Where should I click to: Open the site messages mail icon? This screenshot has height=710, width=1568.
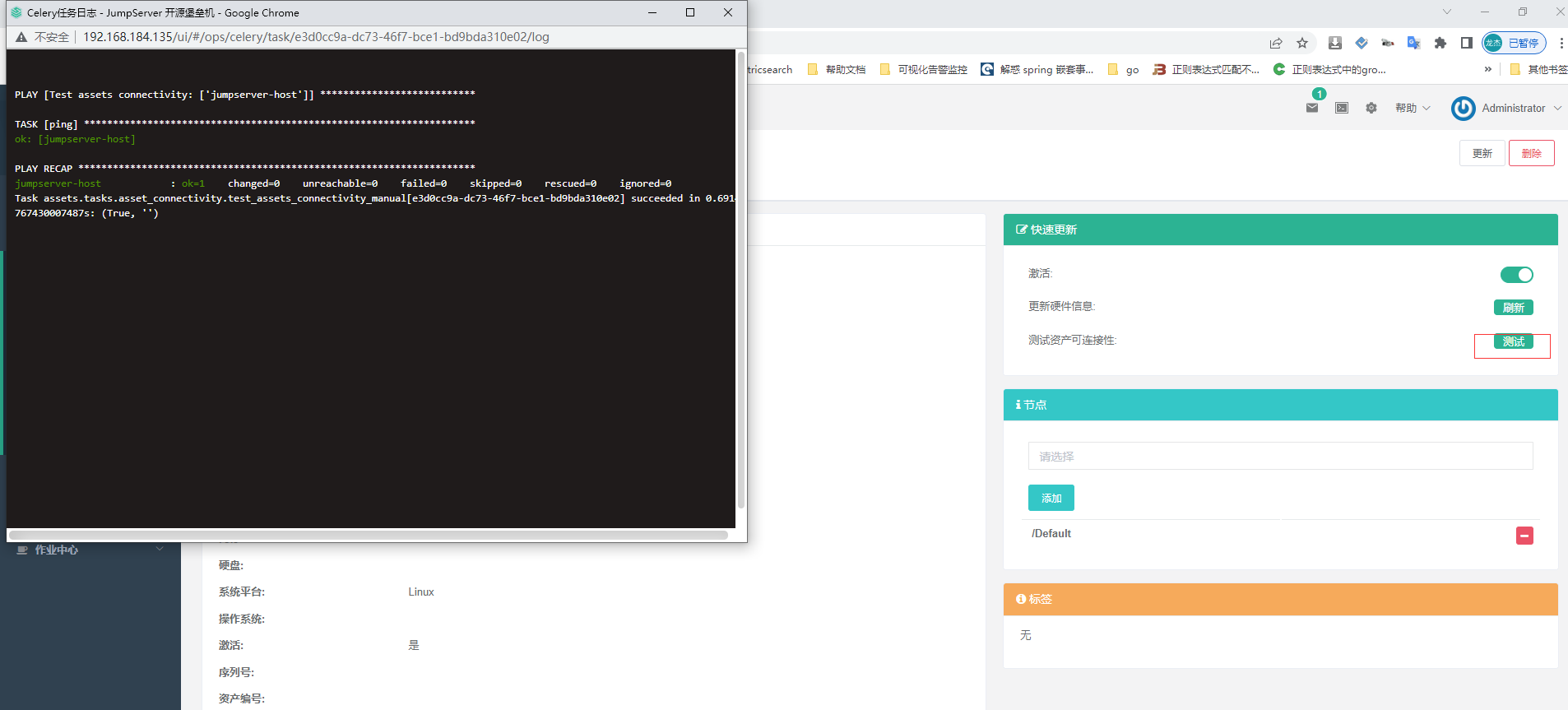coord(1312,108)
